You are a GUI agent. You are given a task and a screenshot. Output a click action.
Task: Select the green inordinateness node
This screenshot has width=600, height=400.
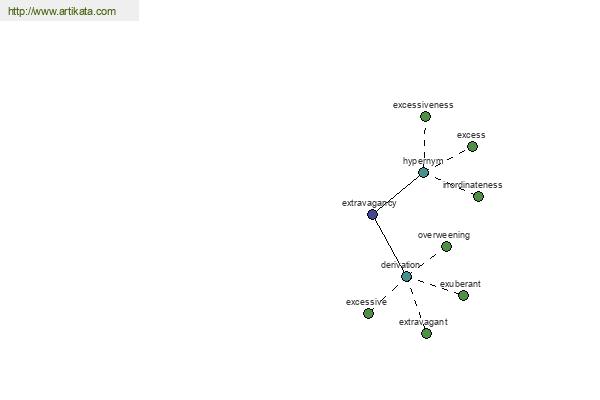(x=478, y=196)
